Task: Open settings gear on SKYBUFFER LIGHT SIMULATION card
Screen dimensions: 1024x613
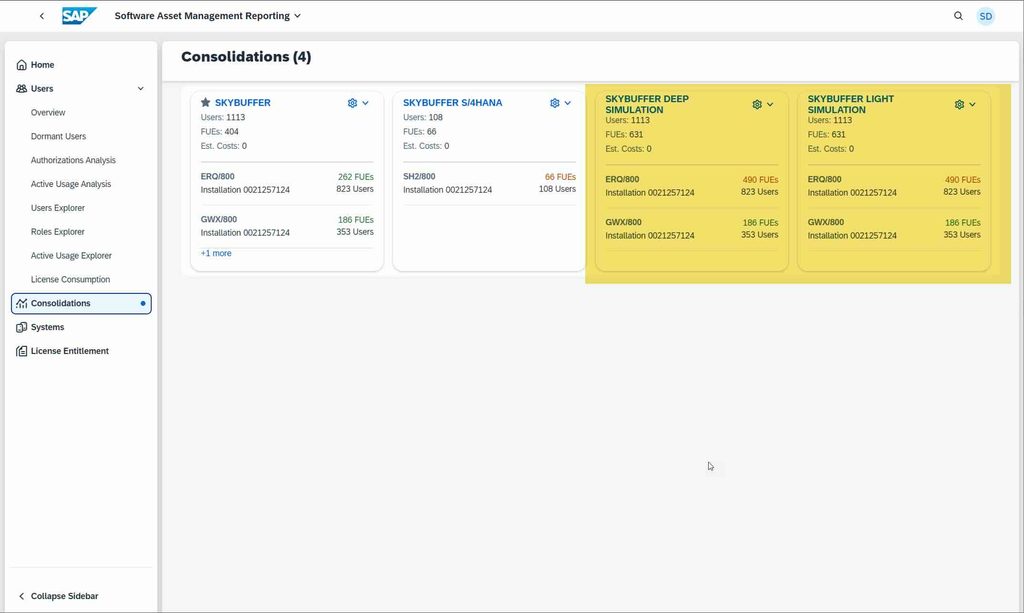Action: point(959,104)
